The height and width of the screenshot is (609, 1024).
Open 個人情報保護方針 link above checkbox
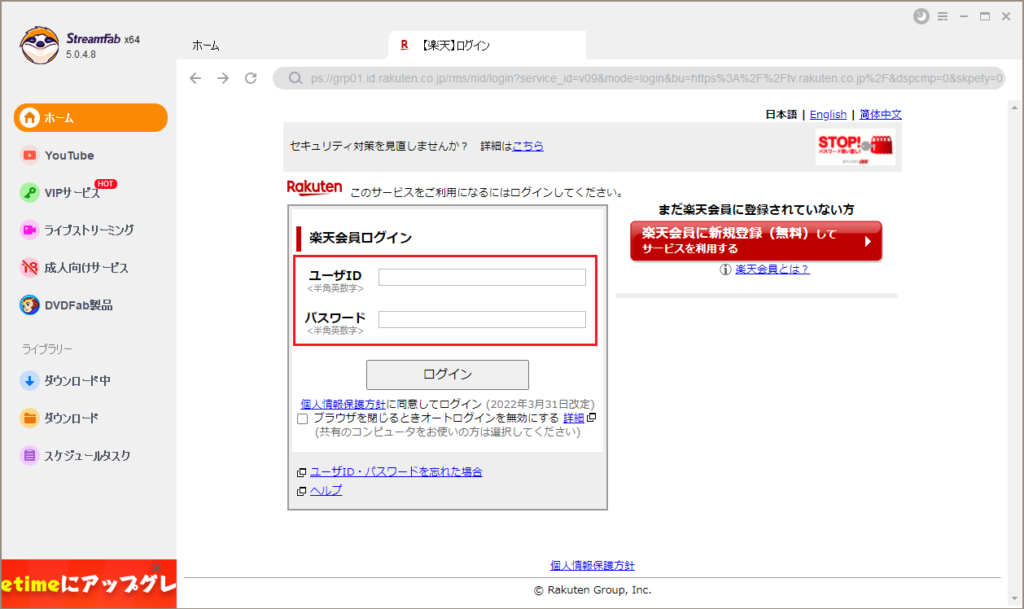[343, 404]
